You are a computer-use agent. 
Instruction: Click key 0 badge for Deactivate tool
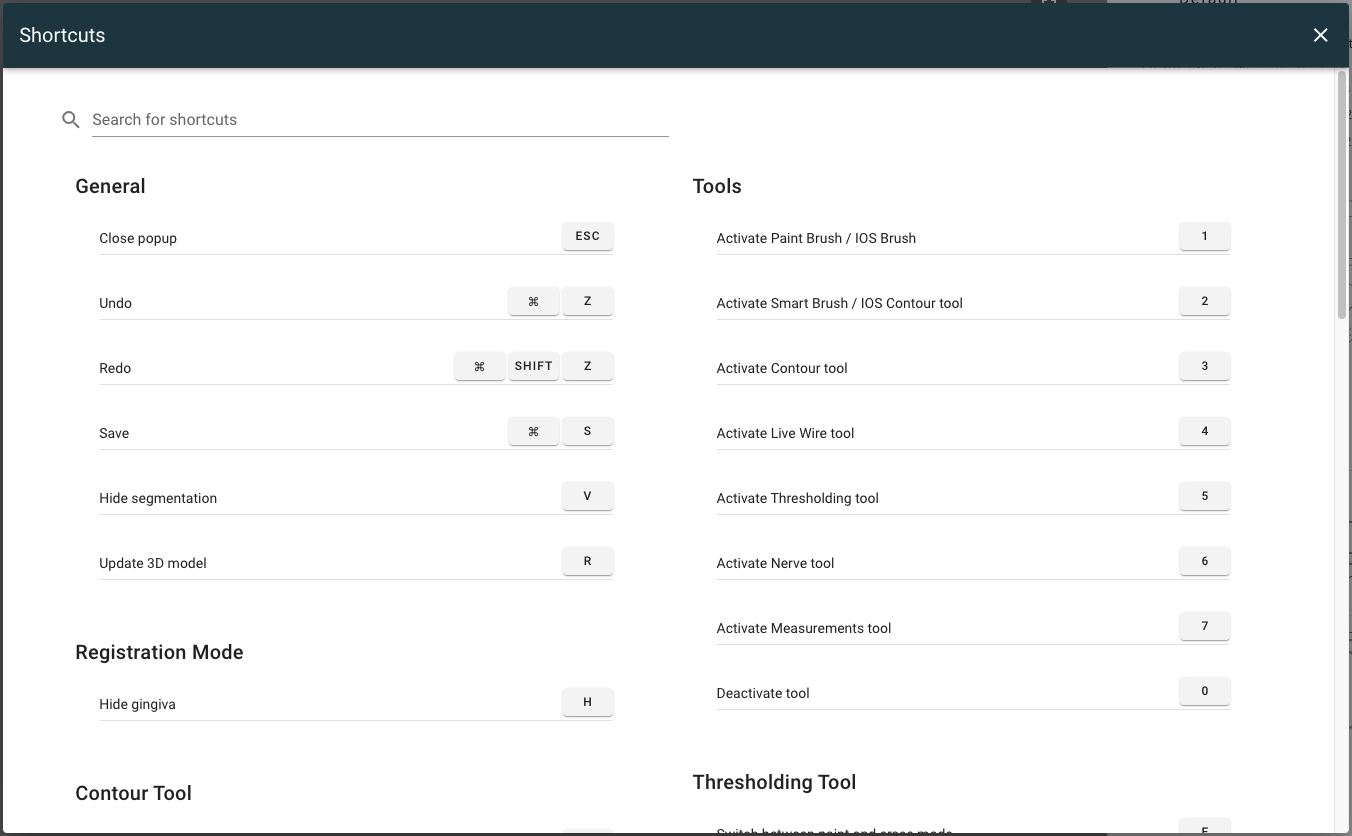1204,692
